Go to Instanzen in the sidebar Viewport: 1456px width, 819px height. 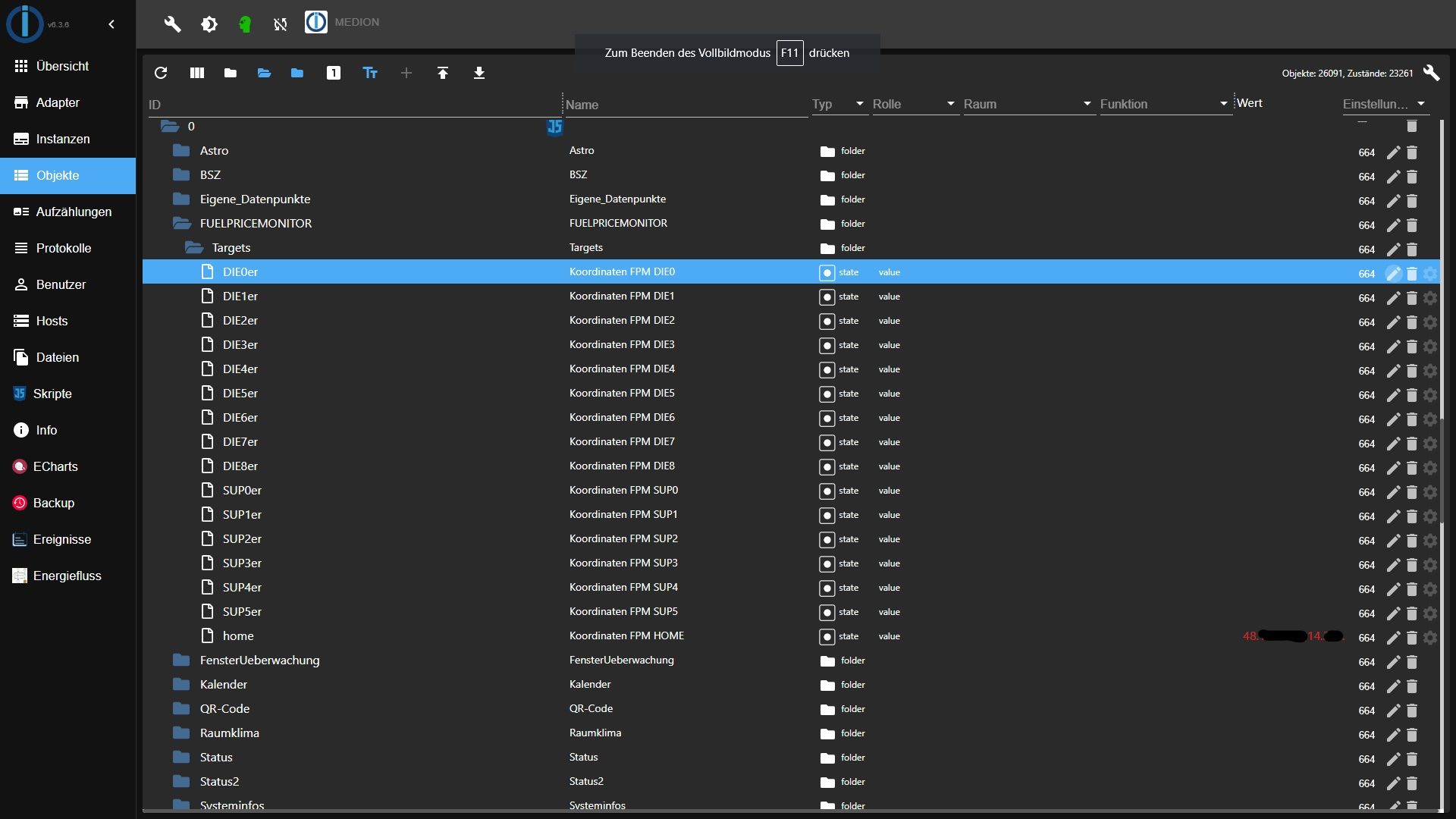tap(63, 139)
